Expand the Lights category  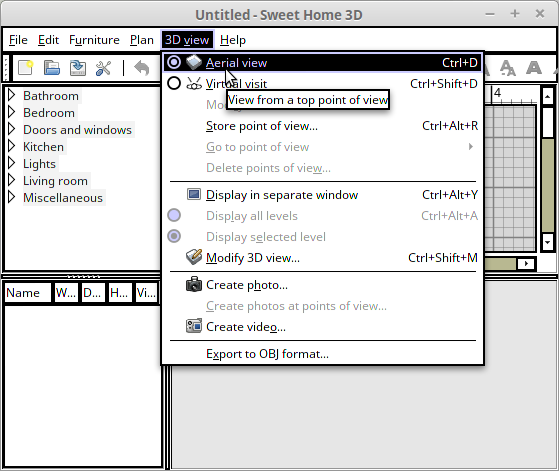click(11, 163)
